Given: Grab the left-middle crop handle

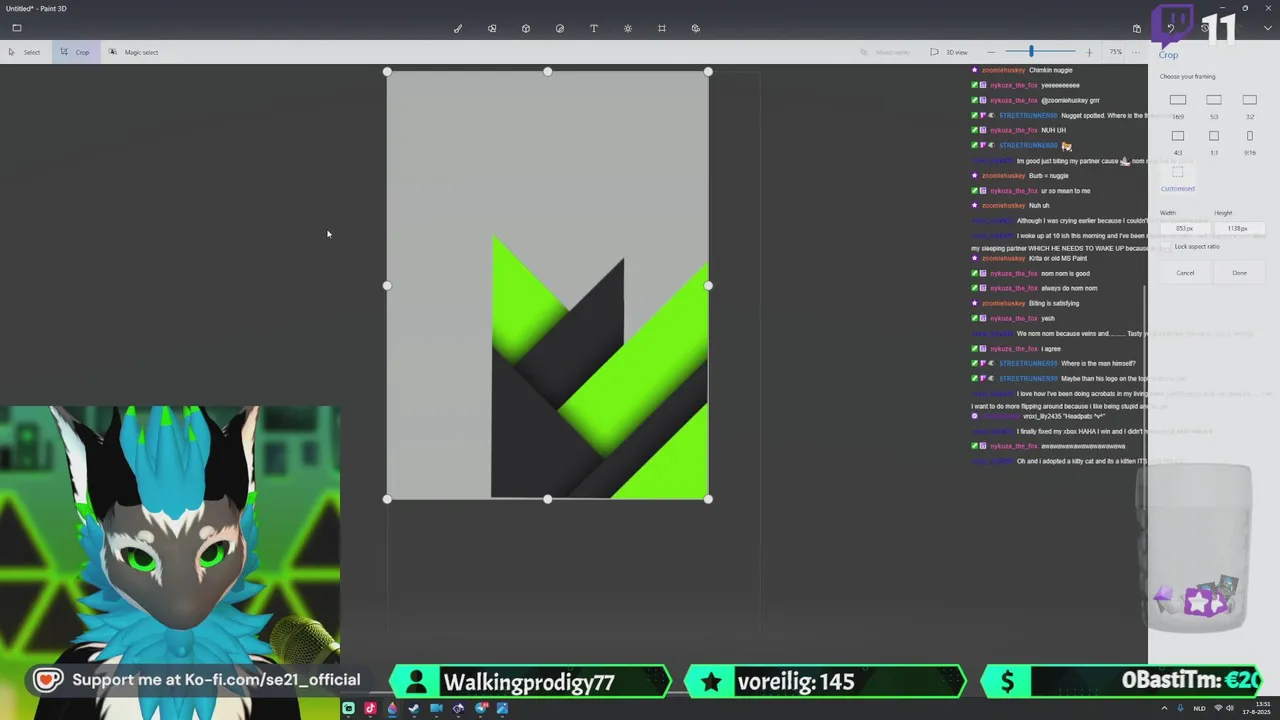Looking at the screenshot, I should coord(387,286).
